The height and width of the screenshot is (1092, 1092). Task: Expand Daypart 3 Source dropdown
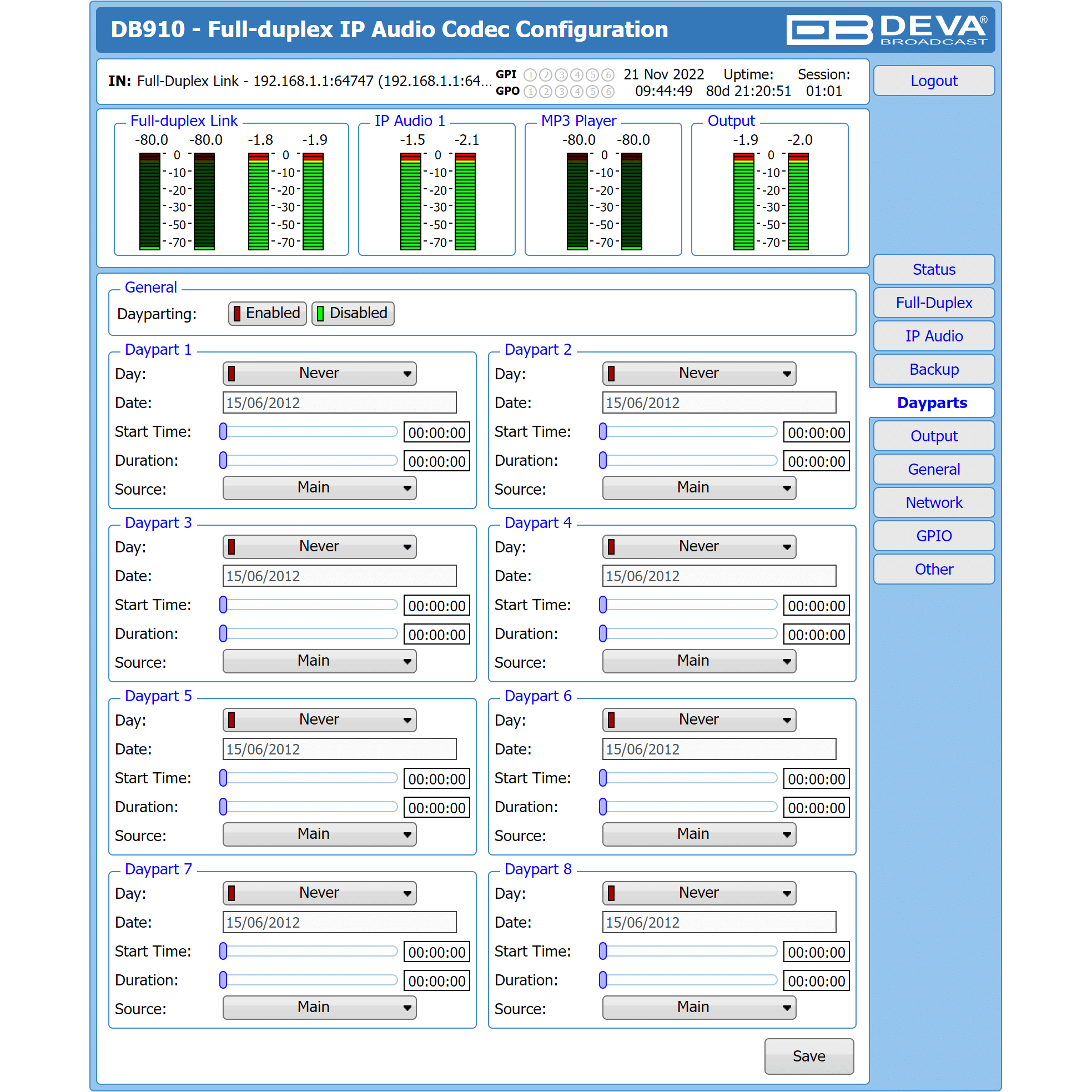[x=319, y=661]
